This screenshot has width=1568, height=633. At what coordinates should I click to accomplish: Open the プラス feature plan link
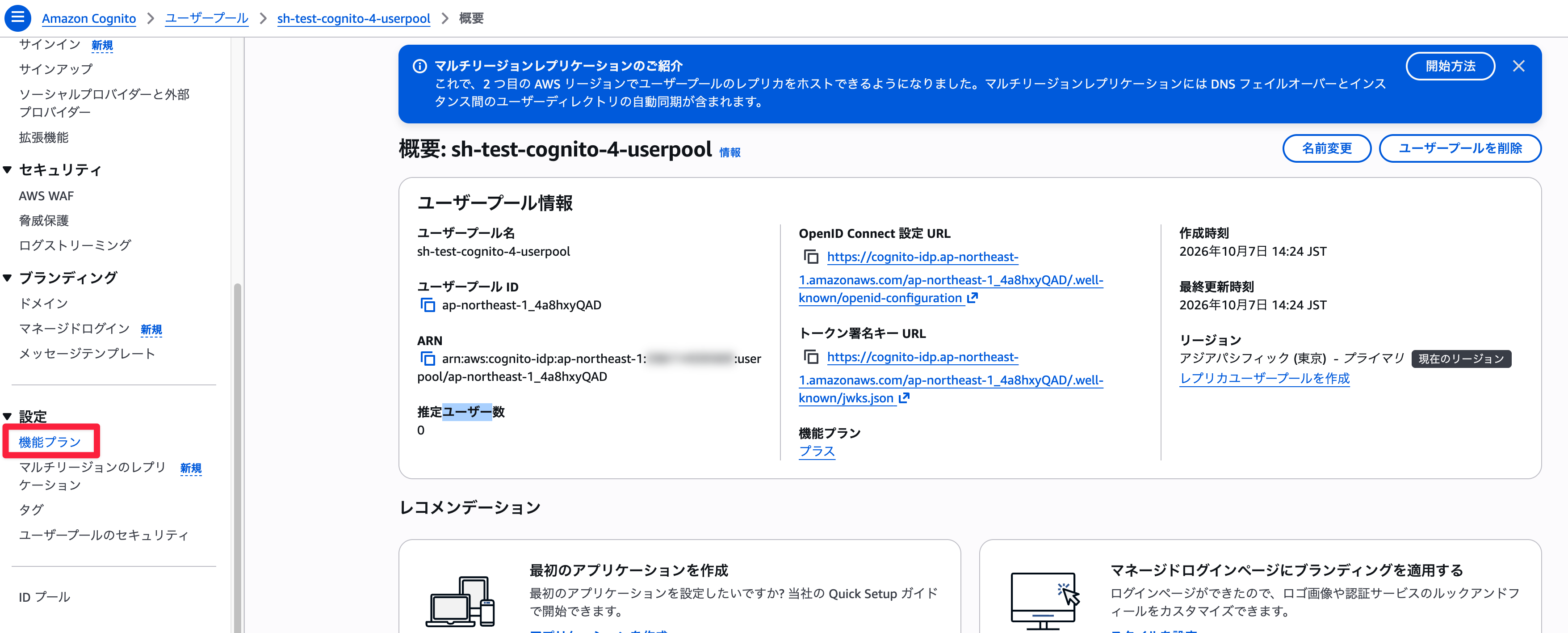[817, 451]
